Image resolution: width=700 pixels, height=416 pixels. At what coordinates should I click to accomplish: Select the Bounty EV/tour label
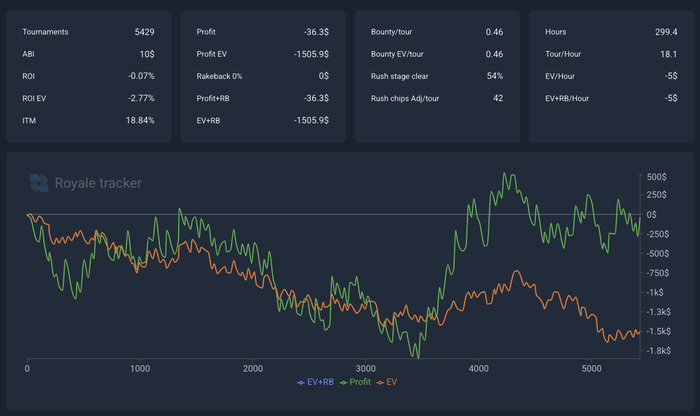[x=397, y=54]
